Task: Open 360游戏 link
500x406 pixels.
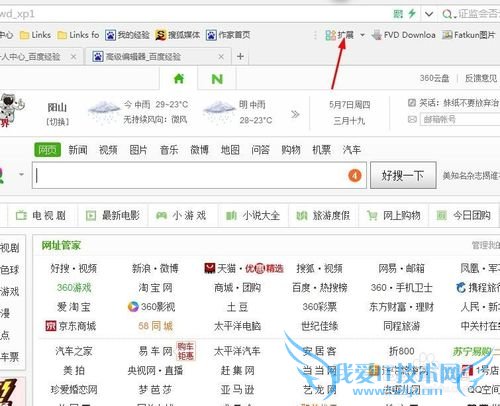Action: pyautogui.click(x=74, y=287)
